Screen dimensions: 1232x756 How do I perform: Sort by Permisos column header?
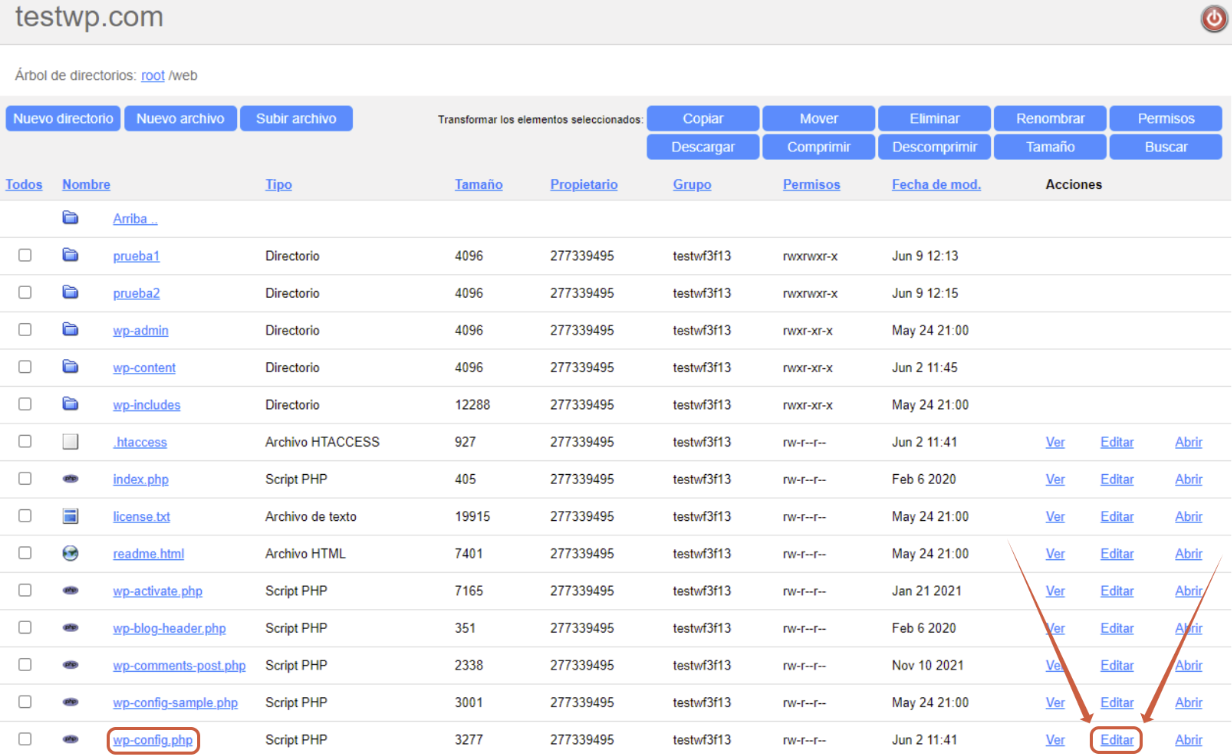tap(811, 185)
